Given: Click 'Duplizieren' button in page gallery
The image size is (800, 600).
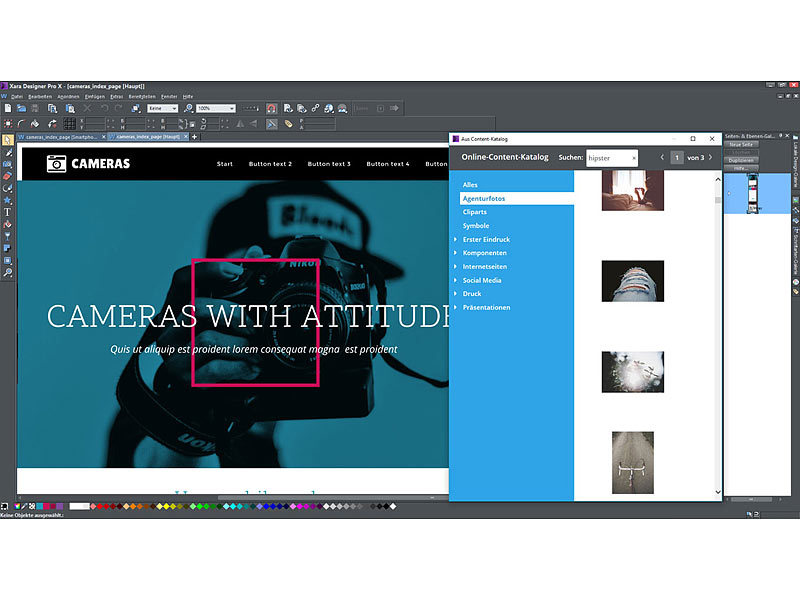Looking at the screenshot, I should click(741, 160).
